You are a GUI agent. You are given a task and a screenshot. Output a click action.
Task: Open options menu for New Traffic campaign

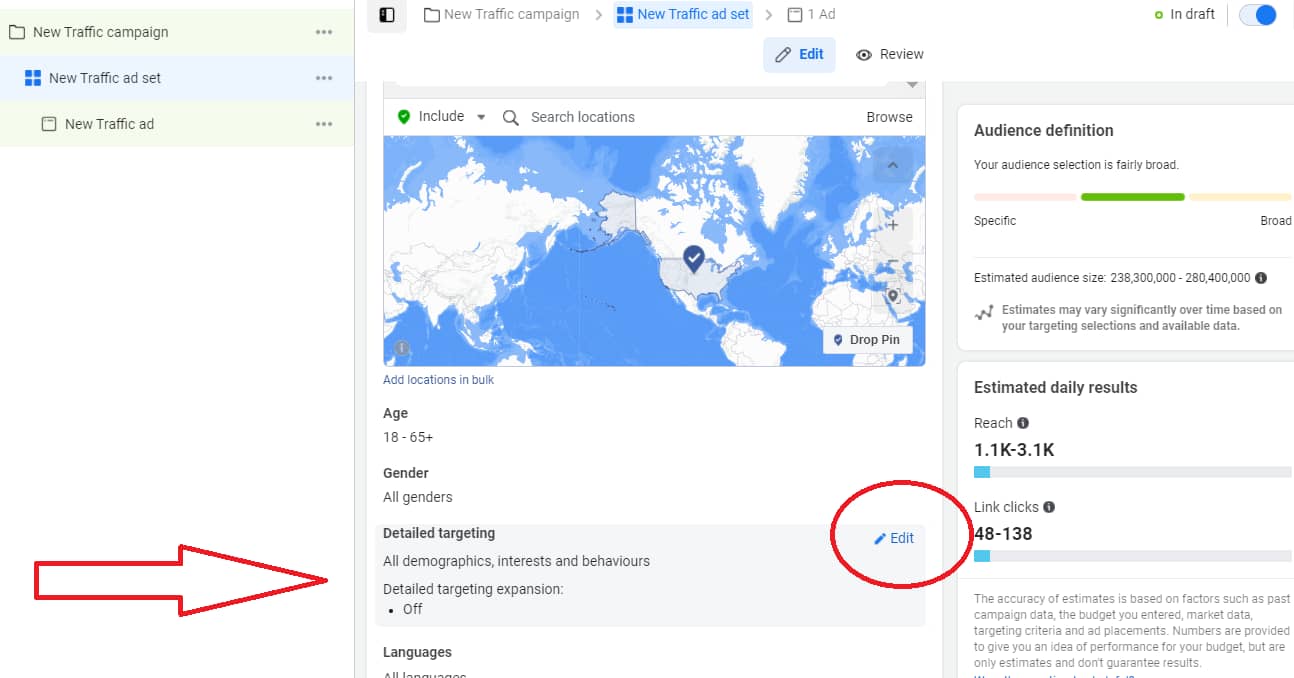pos(323,32)
